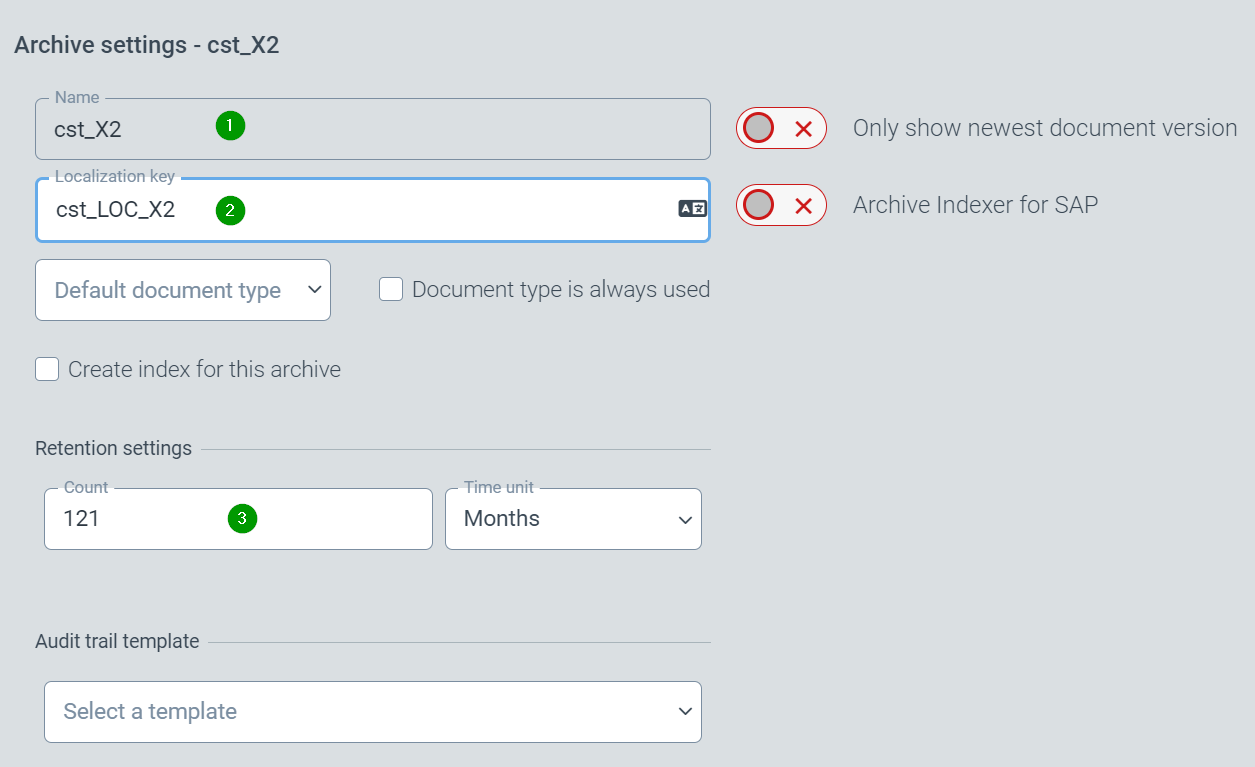The image size is (1255, 767).
Task: Open the Default document type dropdown
Action: pos(183,289)
